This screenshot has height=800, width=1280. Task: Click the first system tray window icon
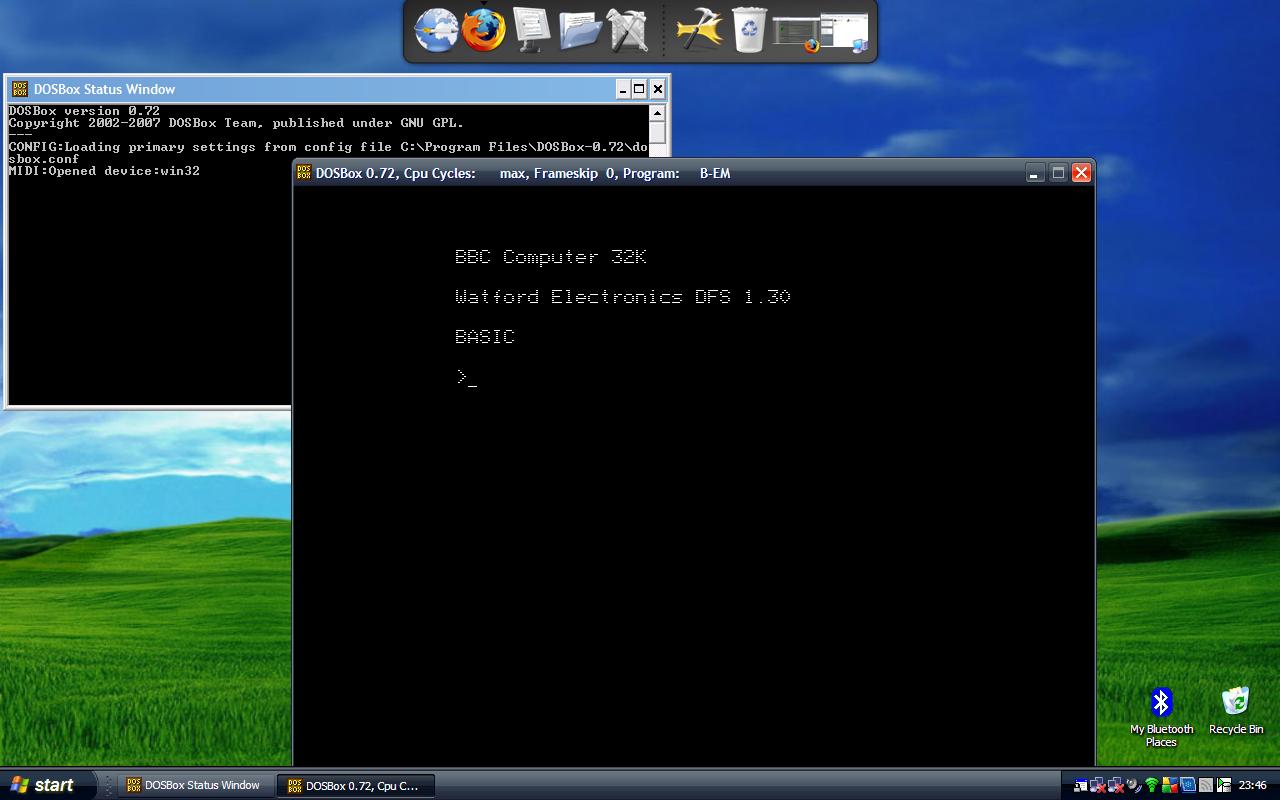[1081, 786]
